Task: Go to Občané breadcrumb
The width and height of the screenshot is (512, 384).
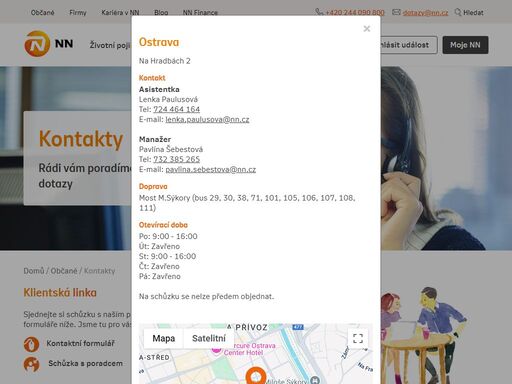Action: click(x=64, y=271)
